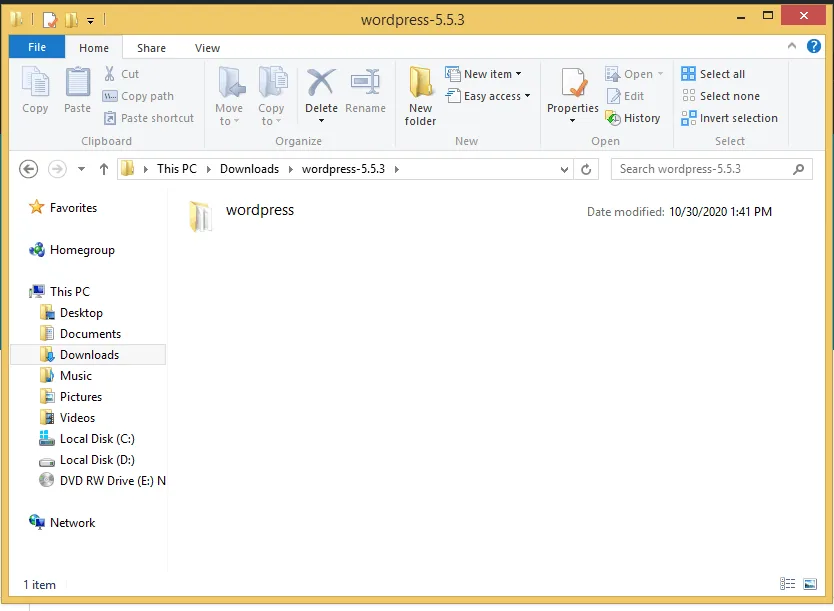Open the File menu tab
Image resolution: width=834 pixels, height=611 pixels.
[37, 47]
